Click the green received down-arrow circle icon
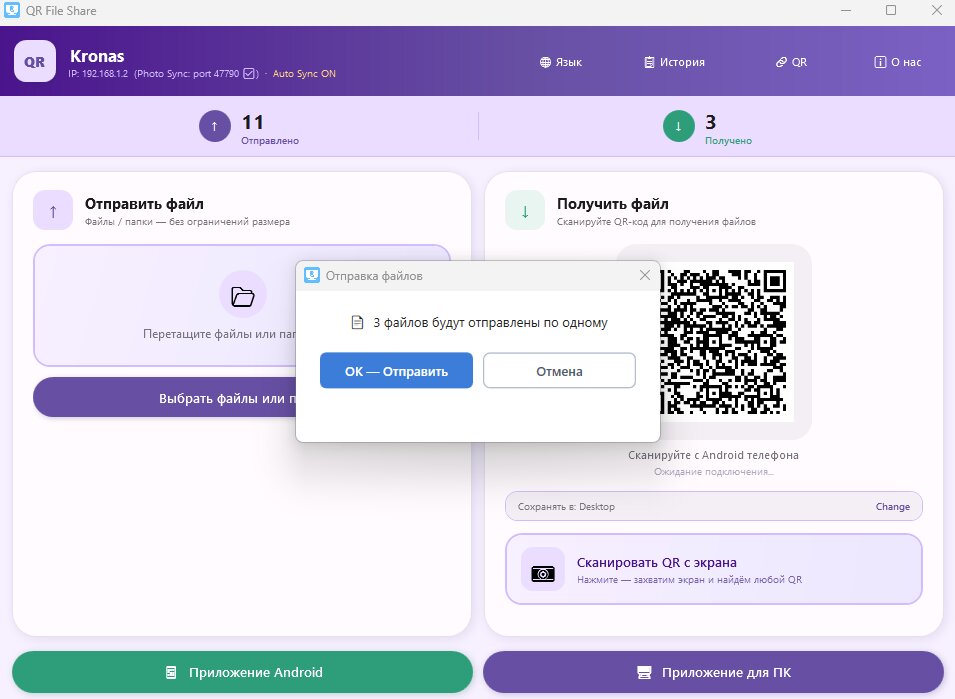Screen dimensions: 955x699 pos(678,126)
